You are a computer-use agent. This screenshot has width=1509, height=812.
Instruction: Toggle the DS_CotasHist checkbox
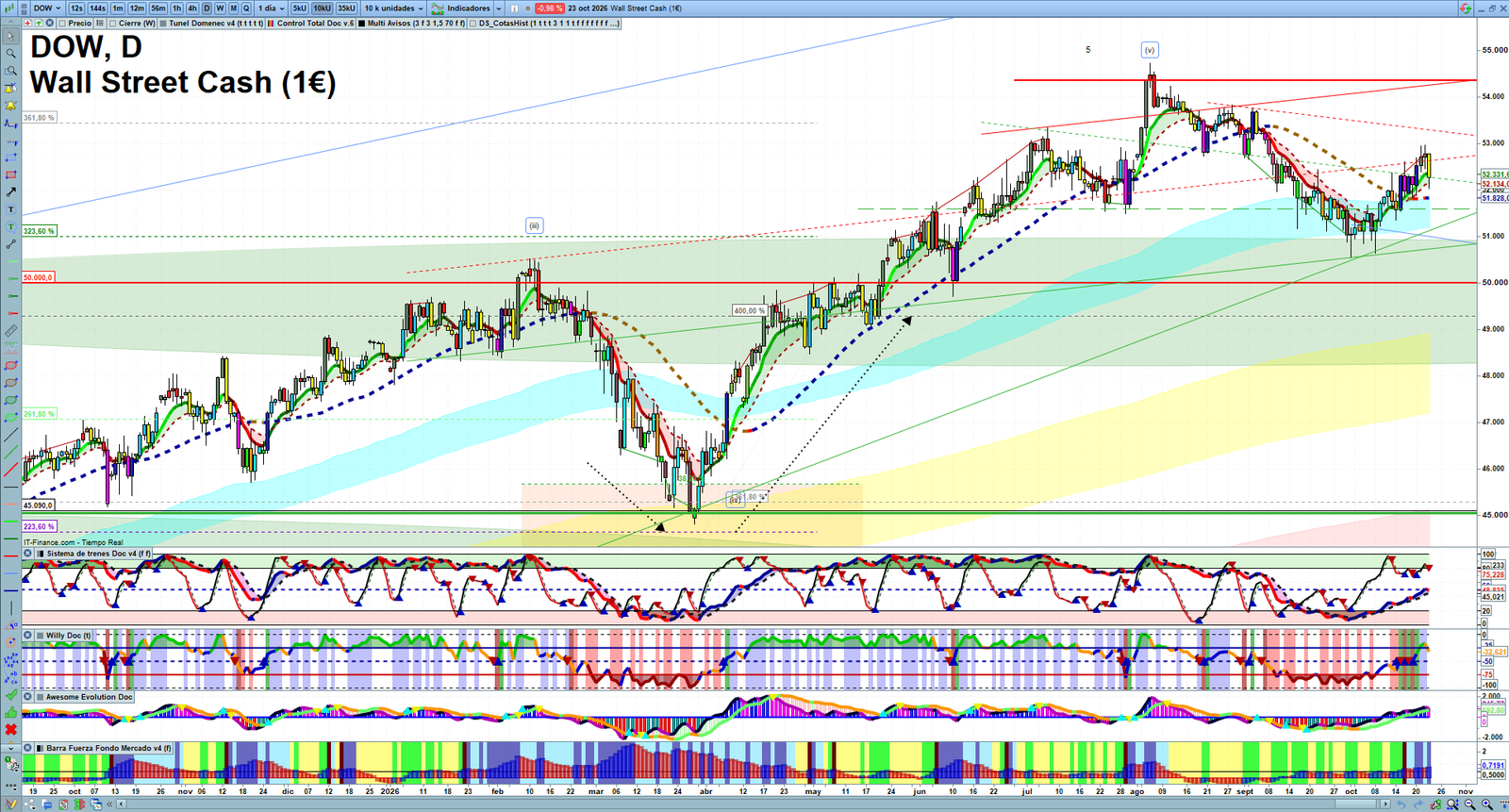coord(473,24)
